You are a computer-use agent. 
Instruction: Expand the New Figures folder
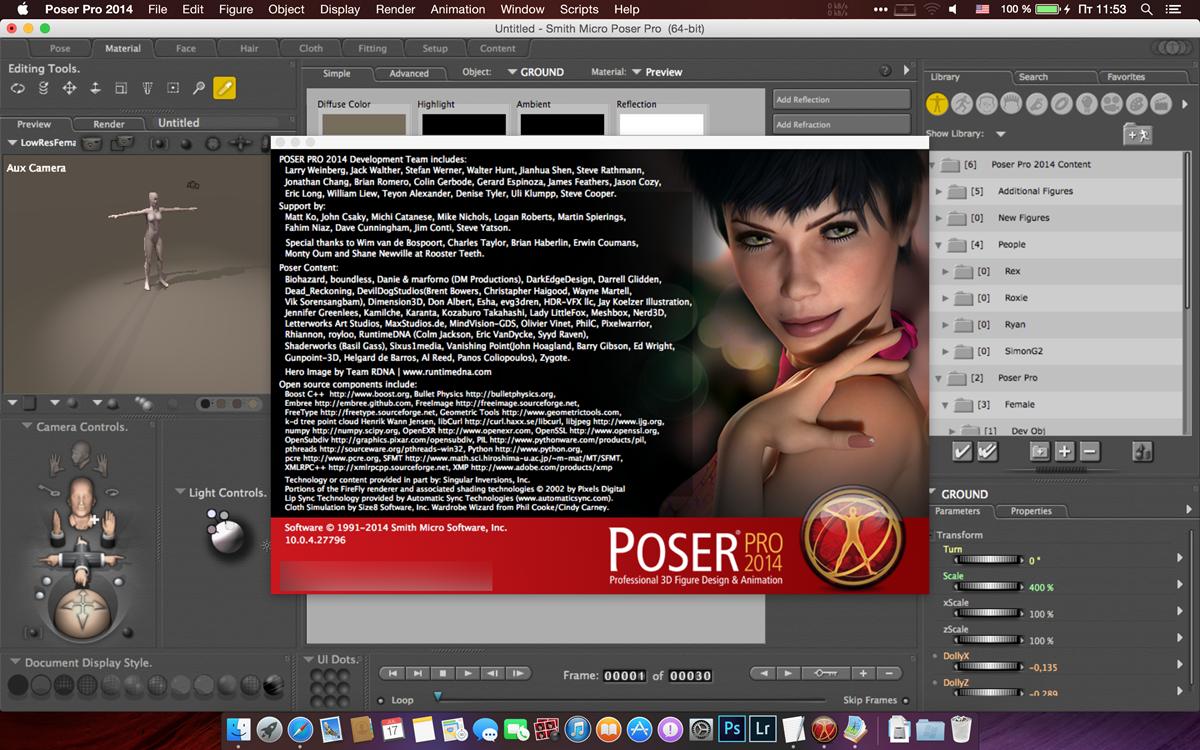pos(939,218)
